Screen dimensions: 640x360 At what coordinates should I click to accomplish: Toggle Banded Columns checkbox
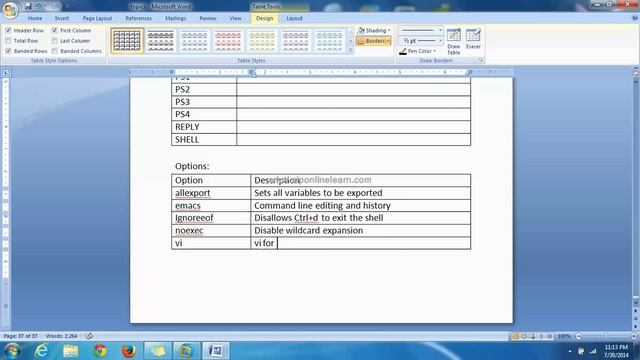[x=55, y=51]
